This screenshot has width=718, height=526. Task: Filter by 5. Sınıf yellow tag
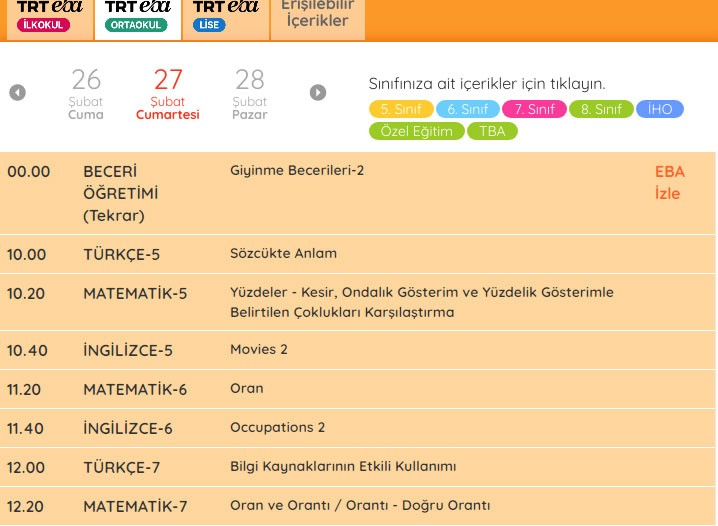(x=401, y=110)
